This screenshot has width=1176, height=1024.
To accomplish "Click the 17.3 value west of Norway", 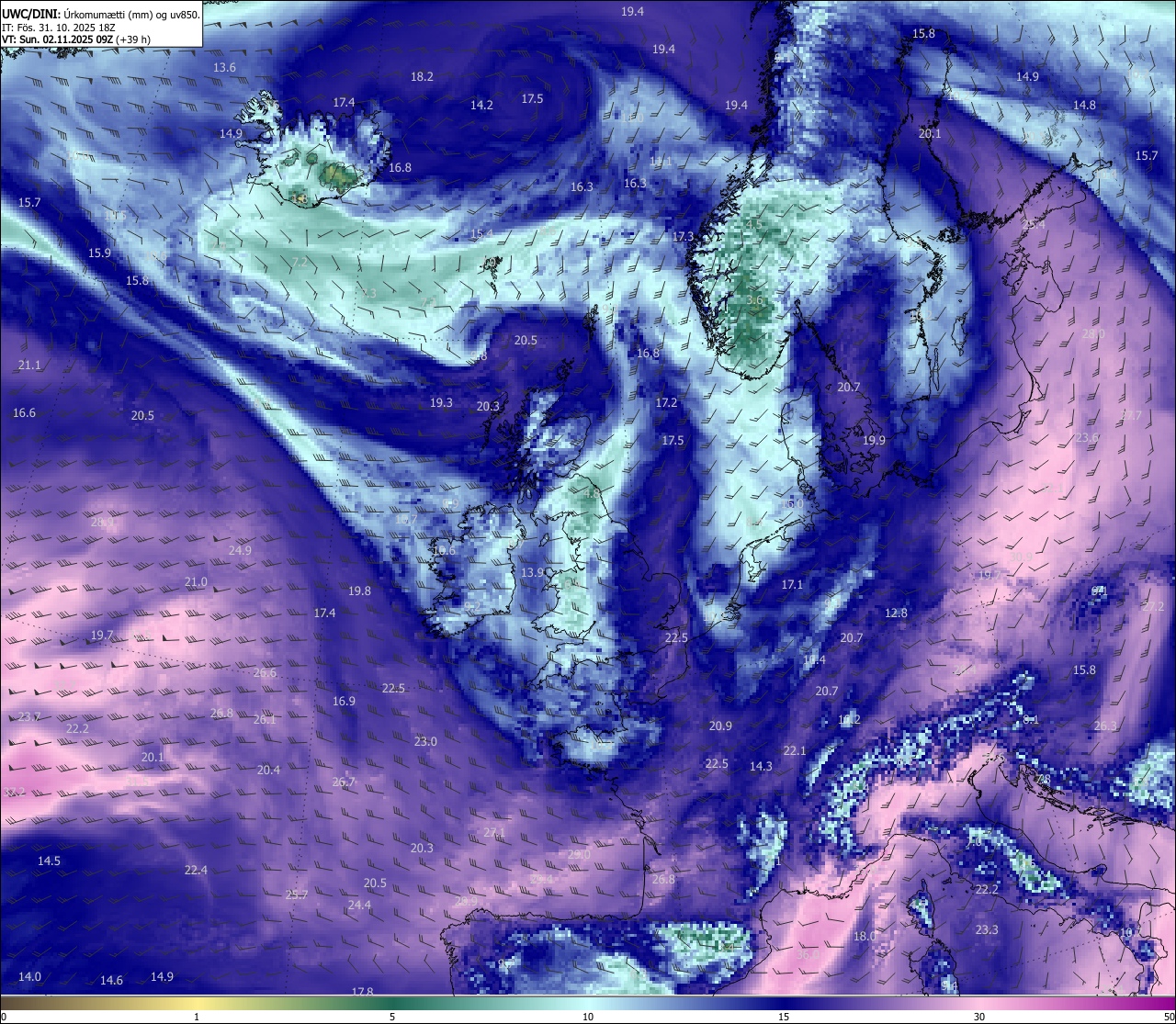I will pos(683,237).
